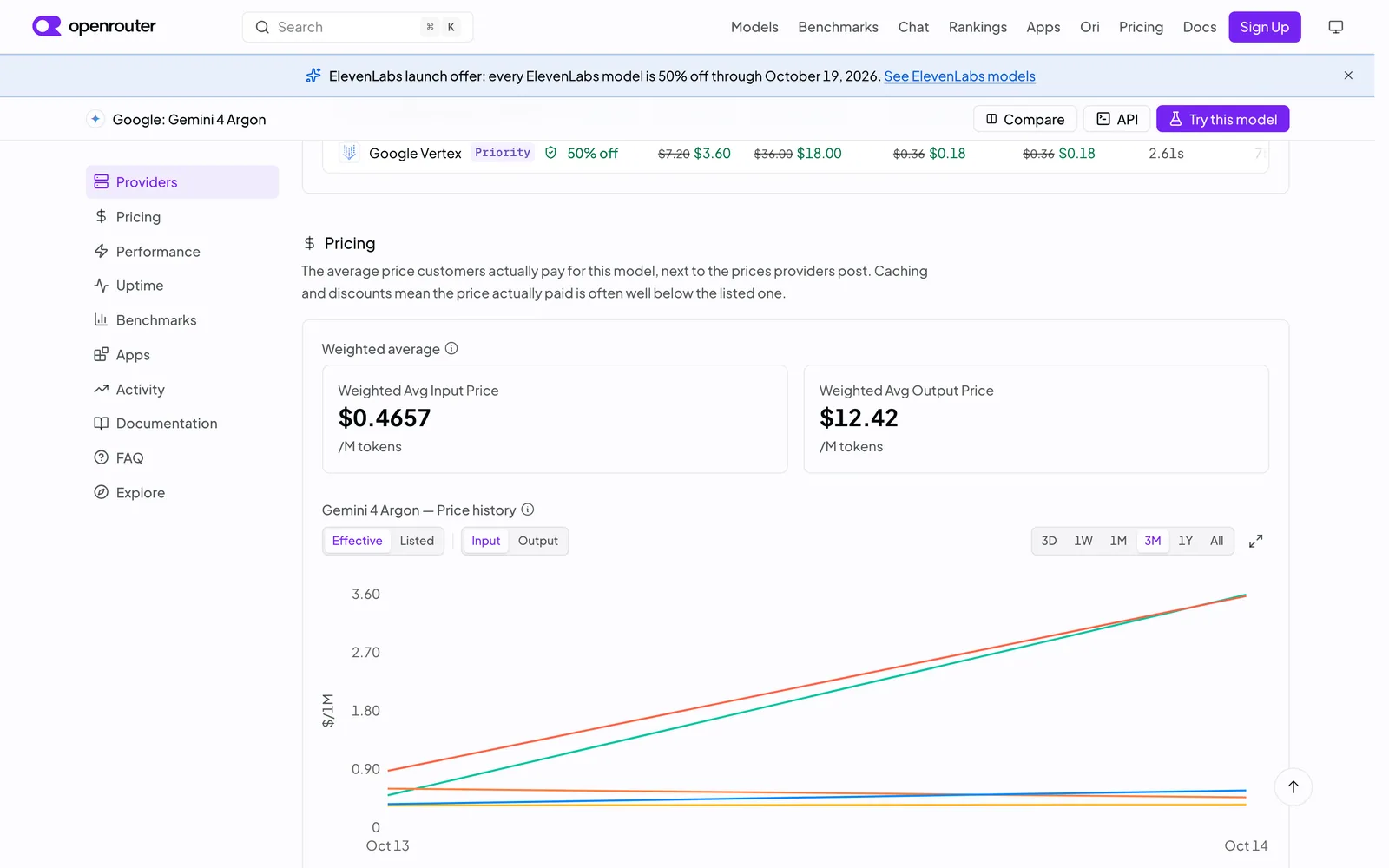Open Models in the top navigation

coord(754,27)
